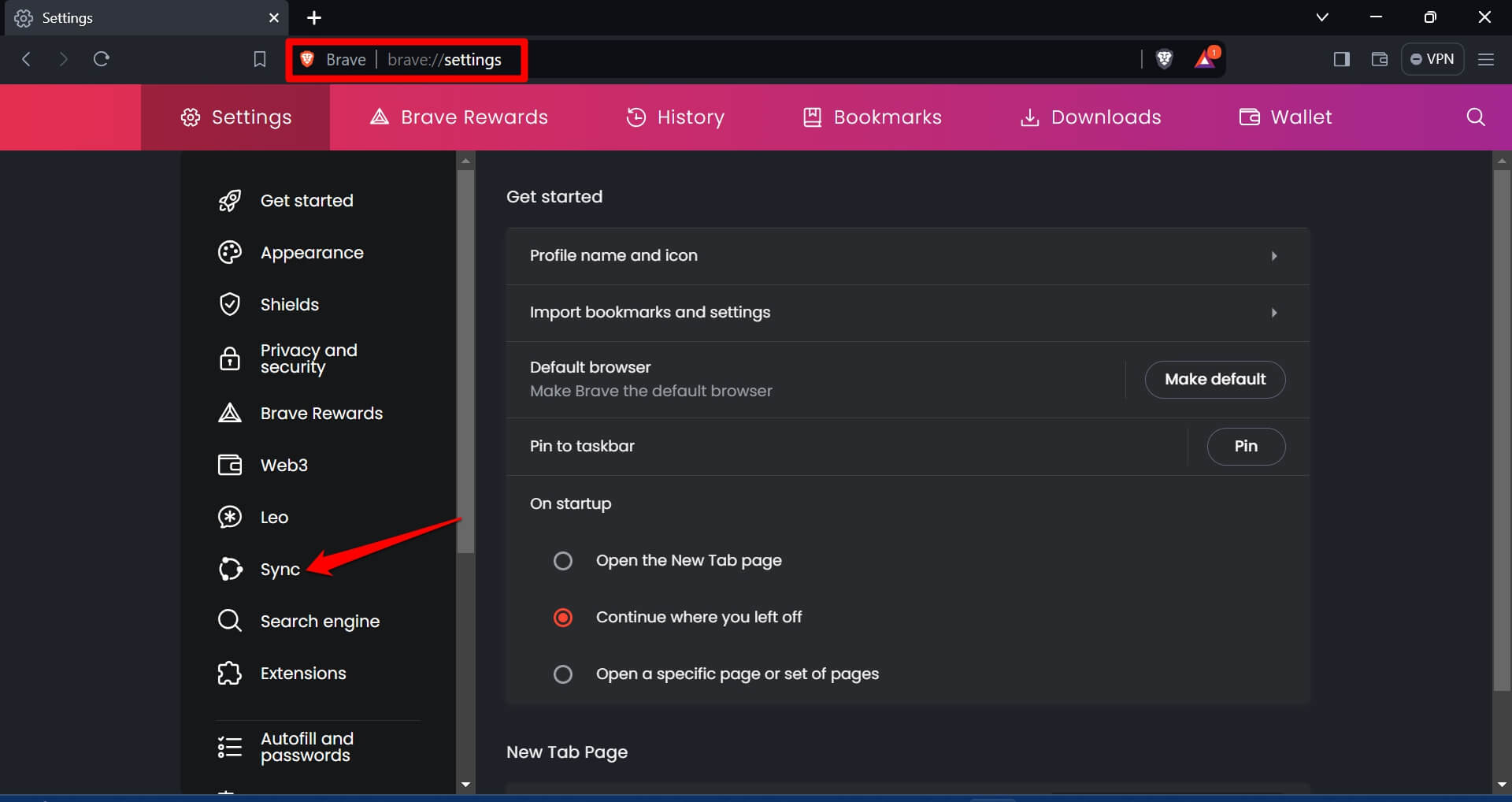
Task: Reload the page
Action: pyautogui.click(x=101, y=59)
